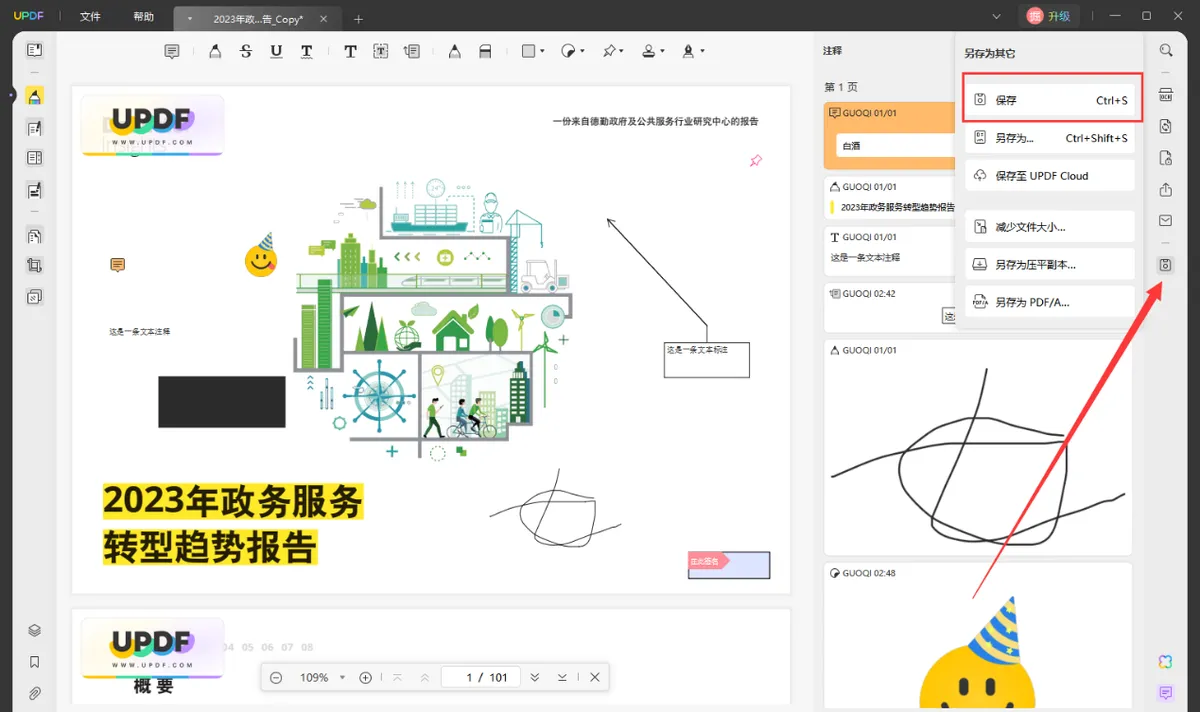Go to last page arrow
The width and height of the screenshot is (1200, 712).
(563, 678)
